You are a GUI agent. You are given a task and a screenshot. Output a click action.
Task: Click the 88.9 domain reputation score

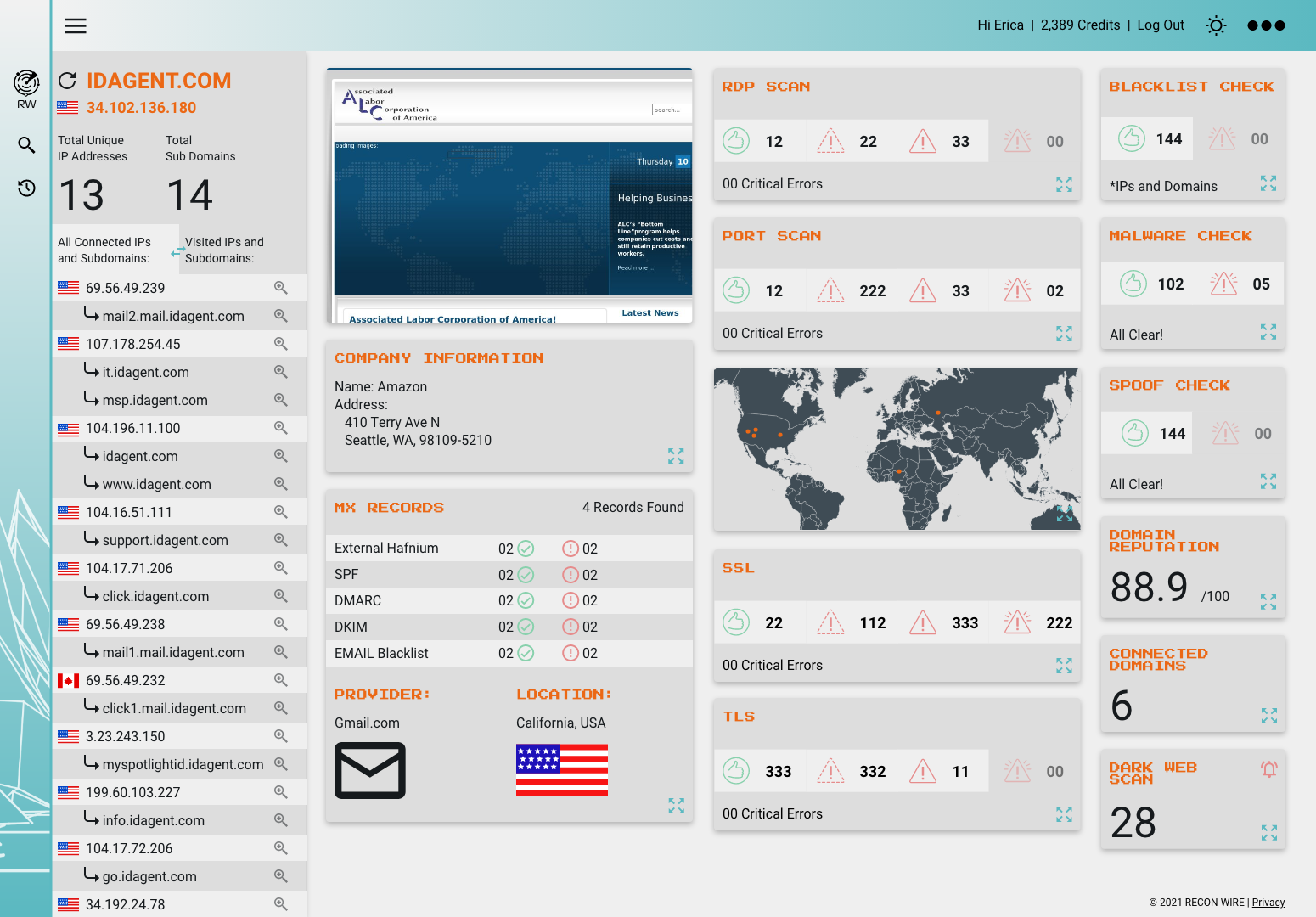point(1149,587)
